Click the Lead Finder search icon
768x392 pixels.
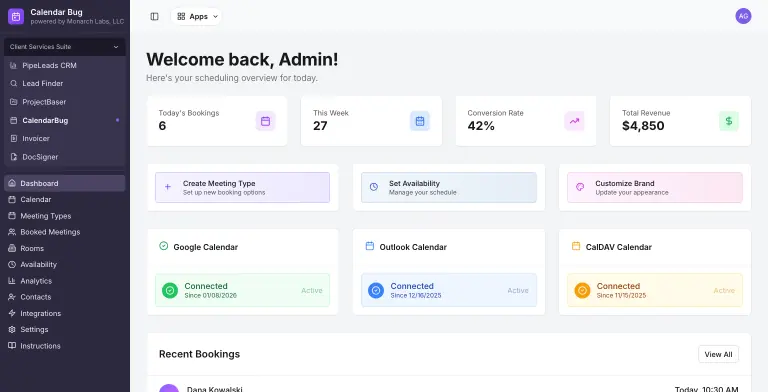tap(14, 83)
